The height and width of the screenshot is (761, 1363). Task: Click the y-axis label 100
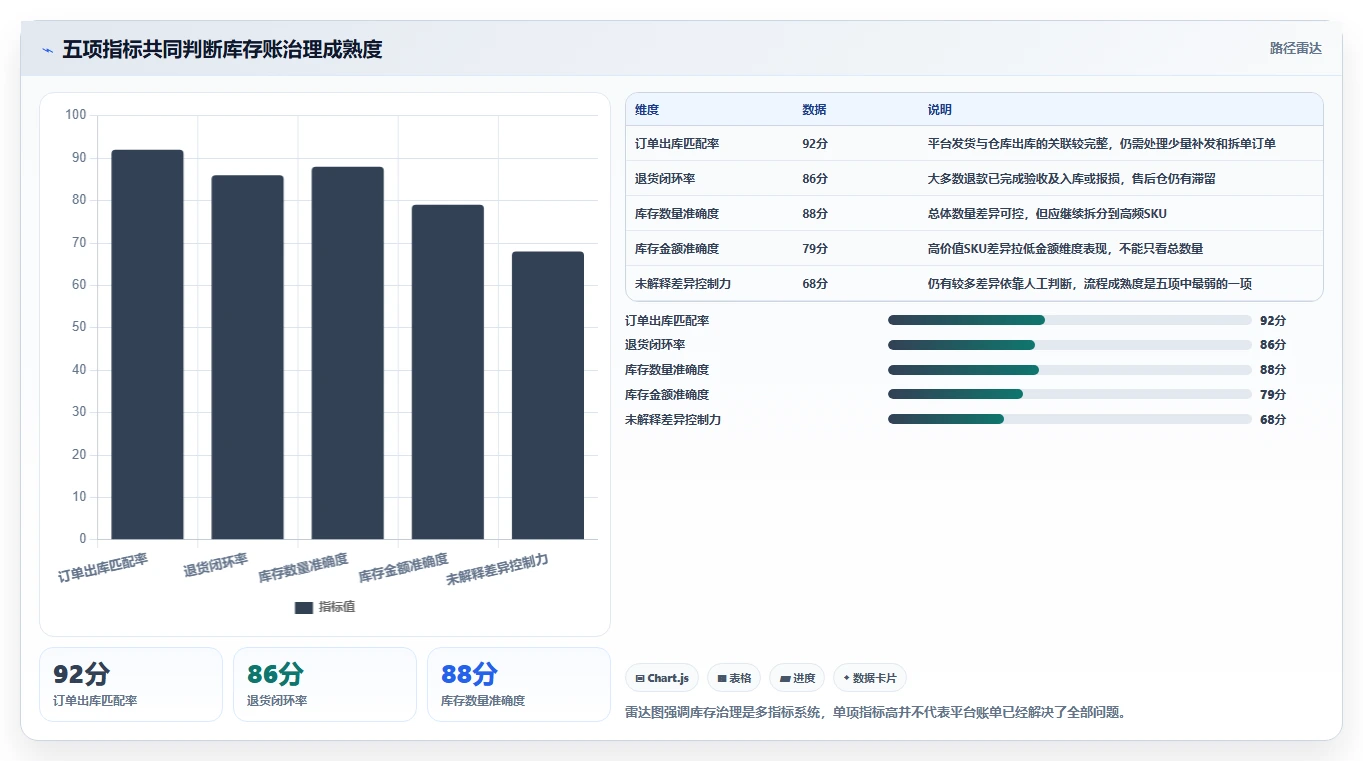(76, 115)
